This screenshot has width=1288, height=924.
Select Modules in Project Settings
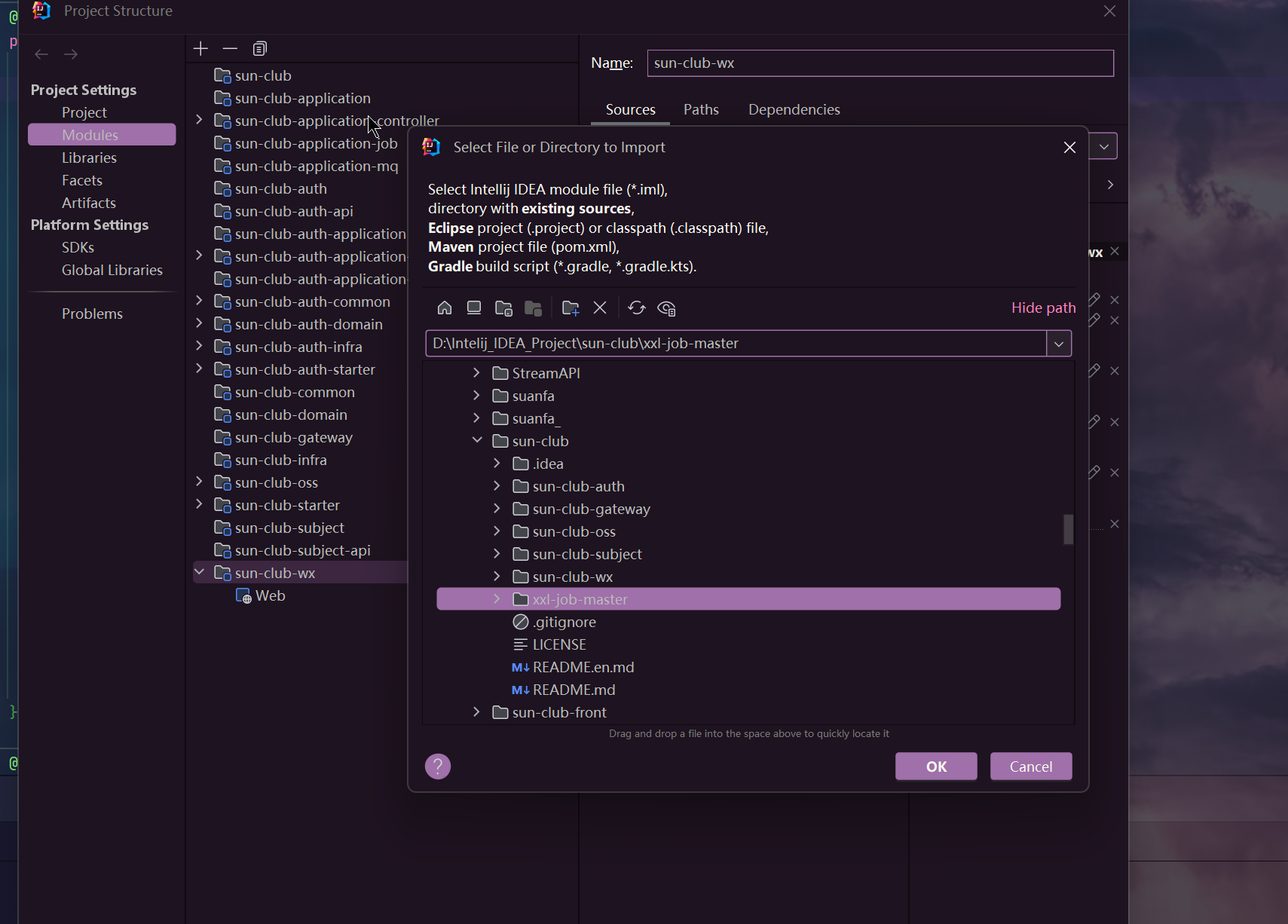(x=102, y=135)
